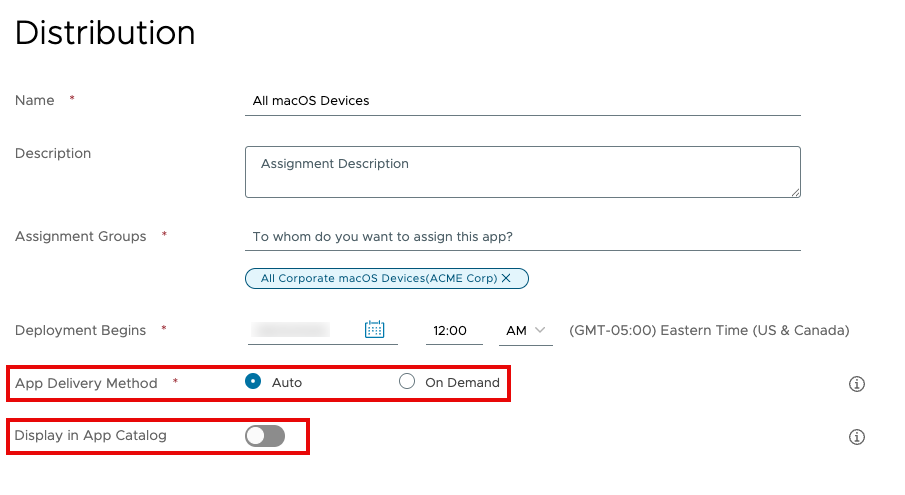The height and width of the screenshot is (495, 905).
Task: Choose the On Demand radio button
Action: (407, 382)
